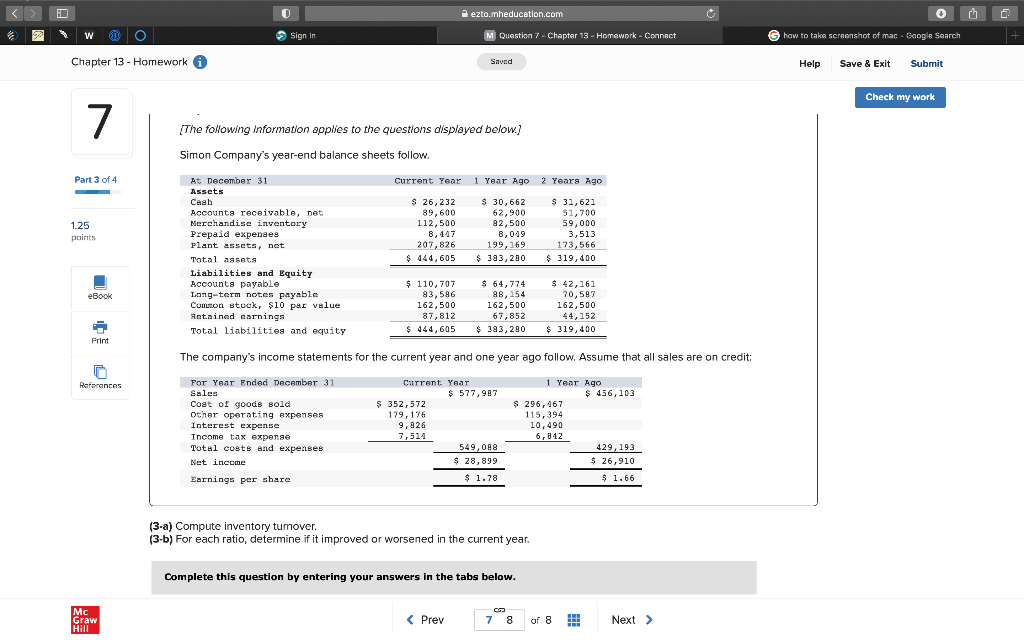
Task: Click the large question number 7 badge
Action: [100, 121]
